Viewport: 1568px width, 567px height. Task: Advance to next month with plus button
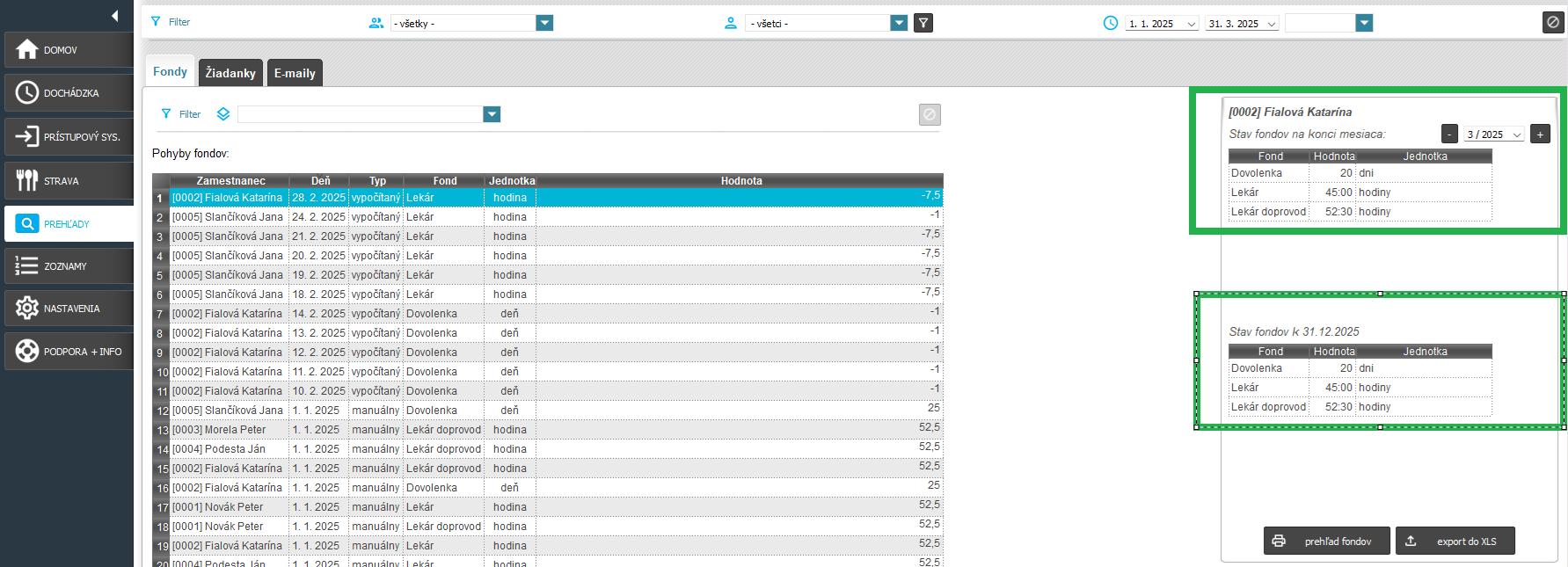[x=1539, y=134]
